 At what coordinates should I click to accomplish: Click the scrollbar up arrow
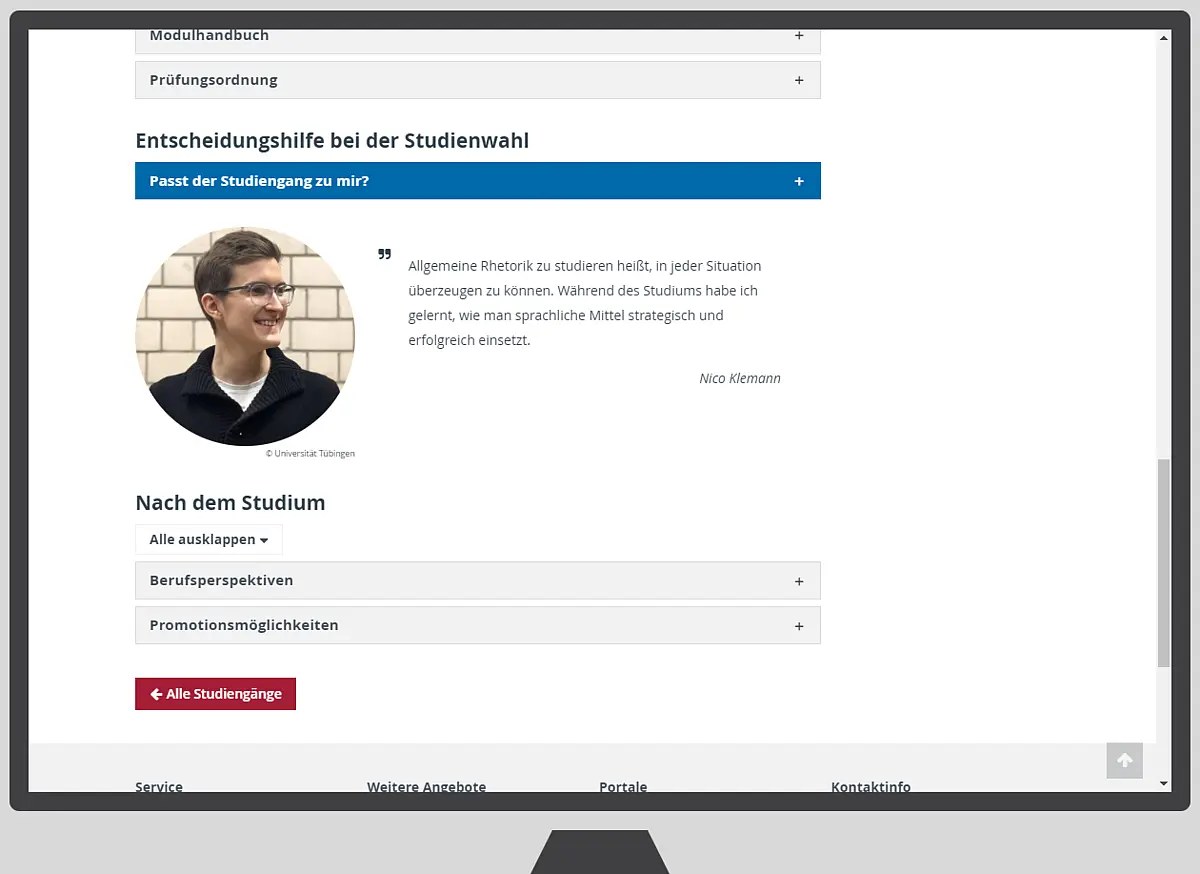point(1163,38)
